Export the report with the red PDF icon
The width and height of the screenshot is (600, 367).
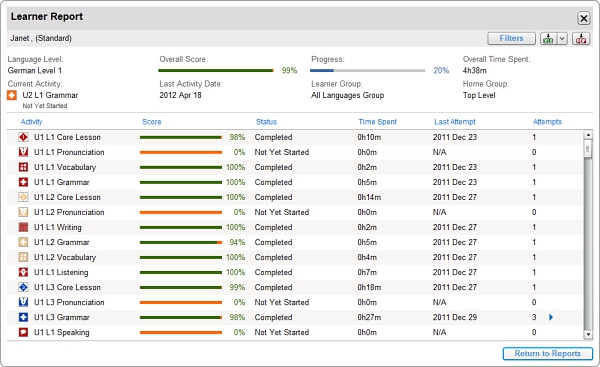tap(581, 38)
